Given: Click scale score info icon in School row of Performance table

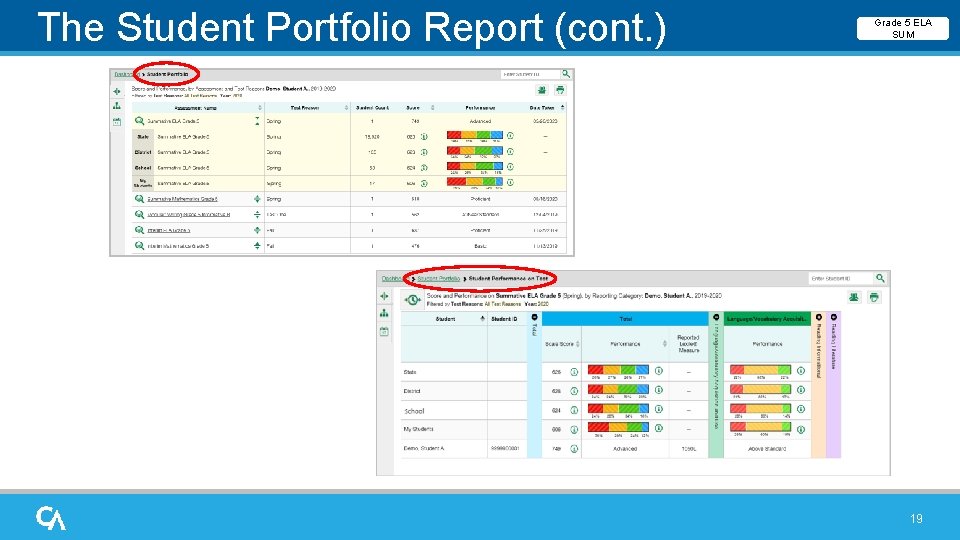Looking at the screenshot, I should point(574,410).
